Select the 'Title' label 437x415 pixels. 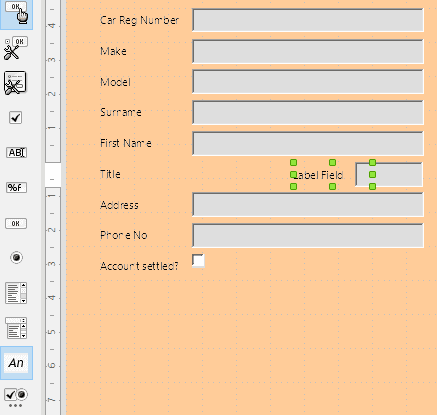point(110,174)
